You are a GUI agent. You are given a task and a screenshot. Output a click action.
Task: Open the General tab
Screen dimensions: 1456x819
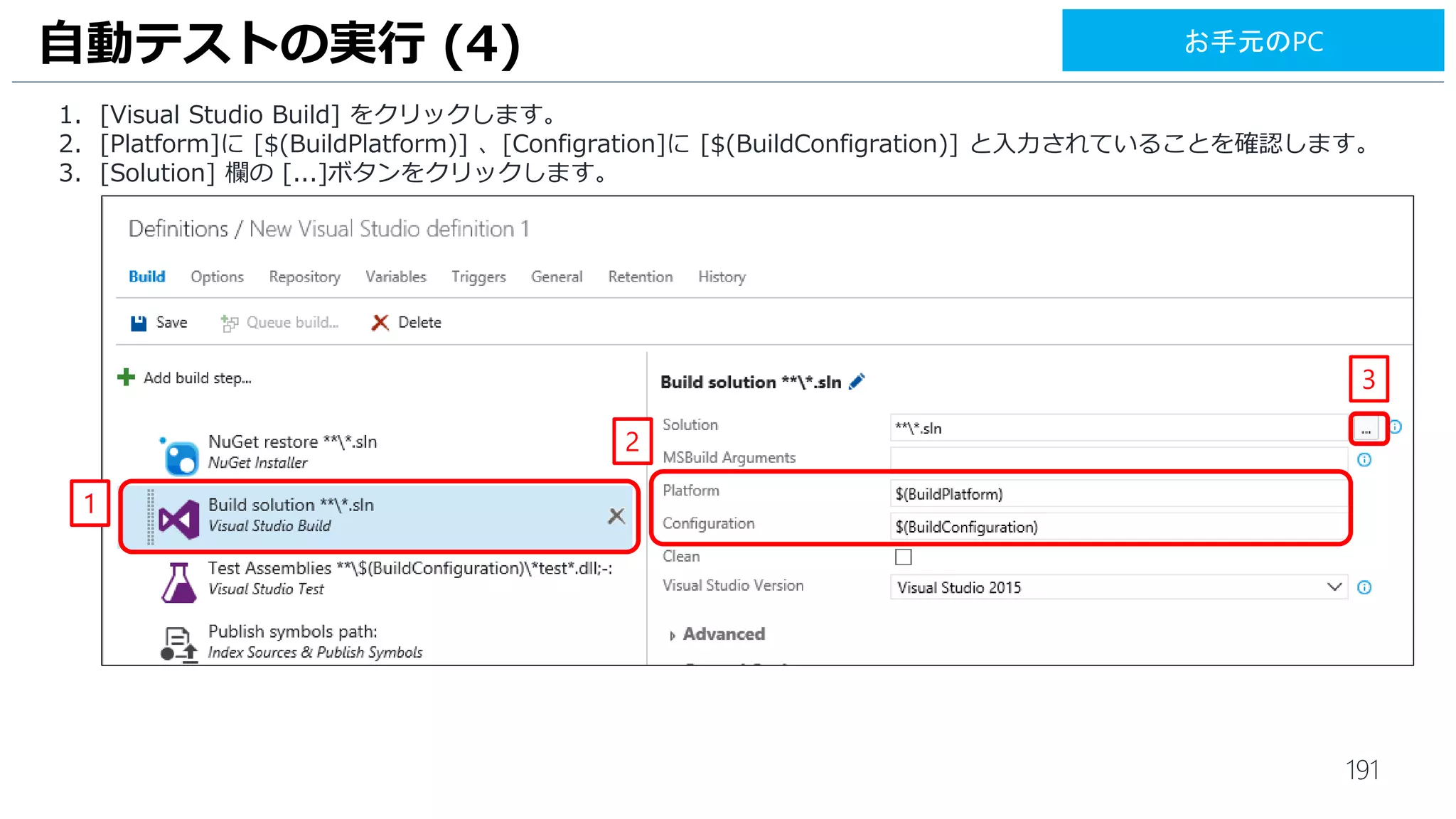[557, 277]
